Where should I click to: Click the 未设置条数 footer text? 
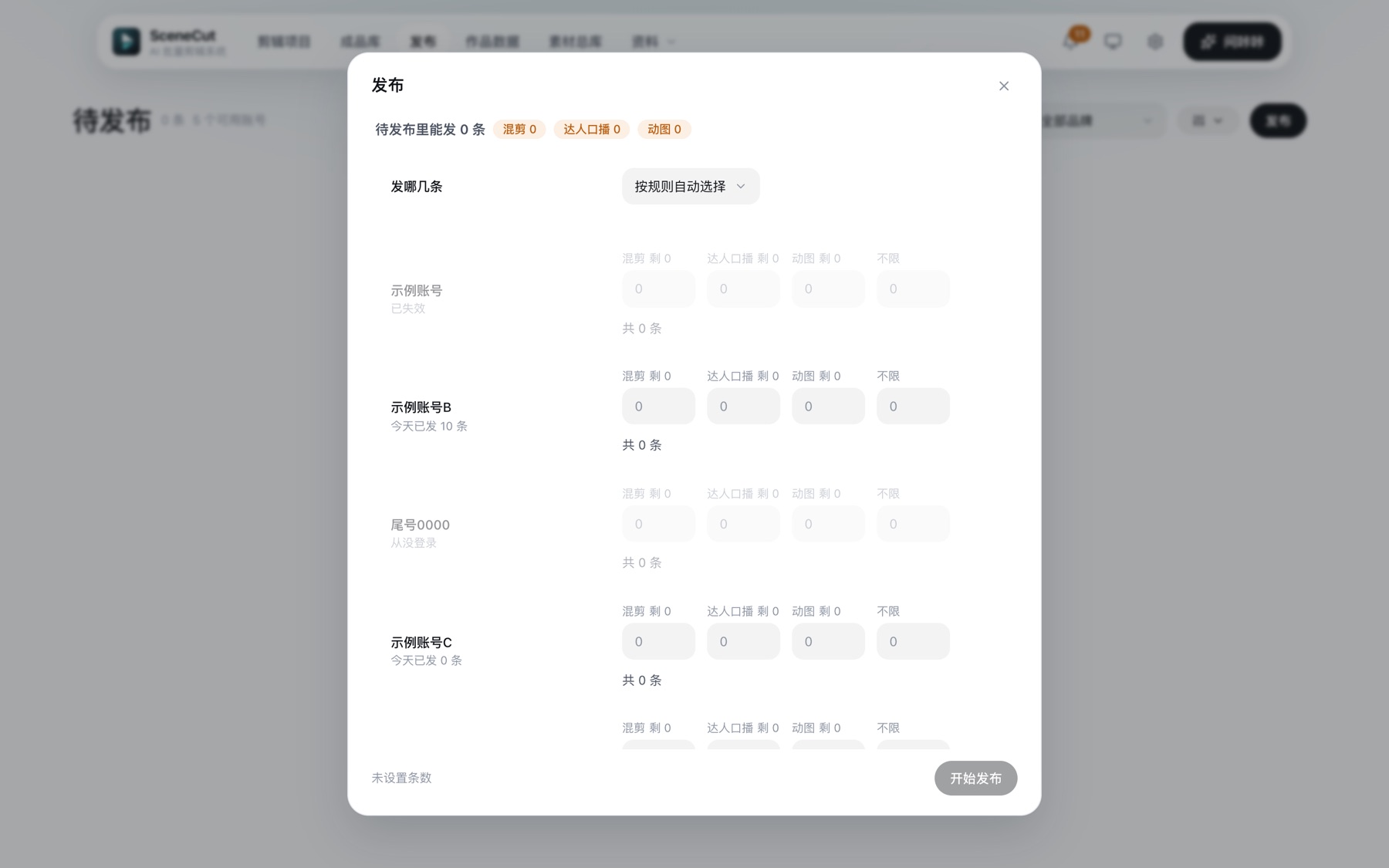(401, 778)
